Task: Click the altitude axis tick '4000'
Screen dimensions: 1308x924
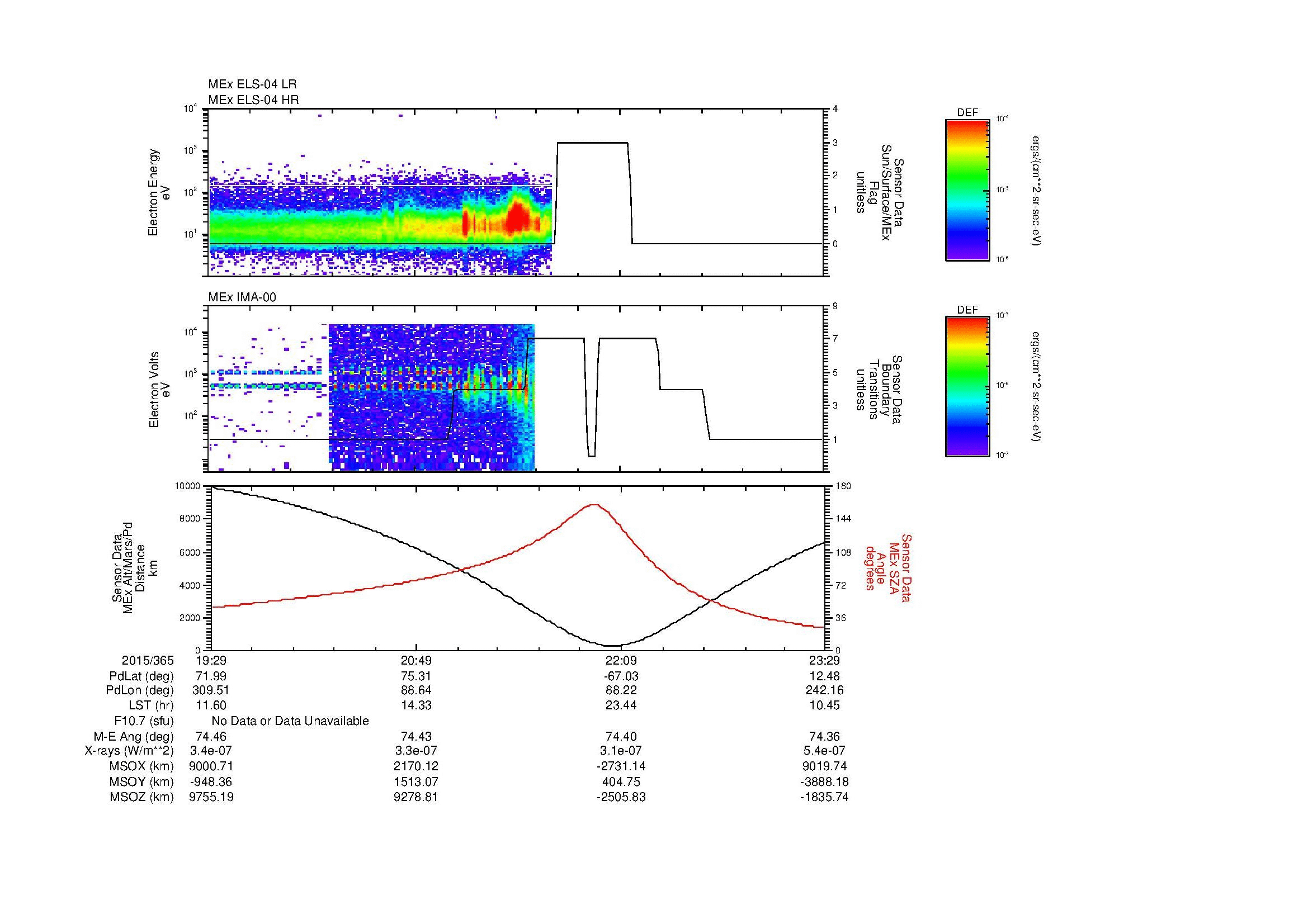Action: (x=190, y=585)
